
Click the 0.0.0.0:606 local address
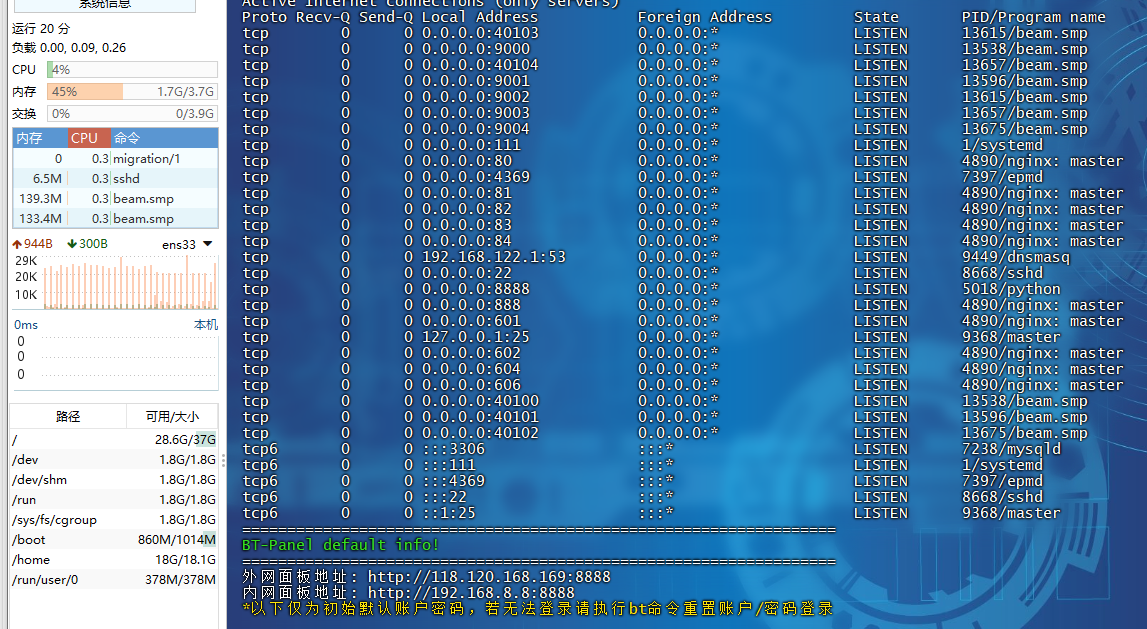471,385
